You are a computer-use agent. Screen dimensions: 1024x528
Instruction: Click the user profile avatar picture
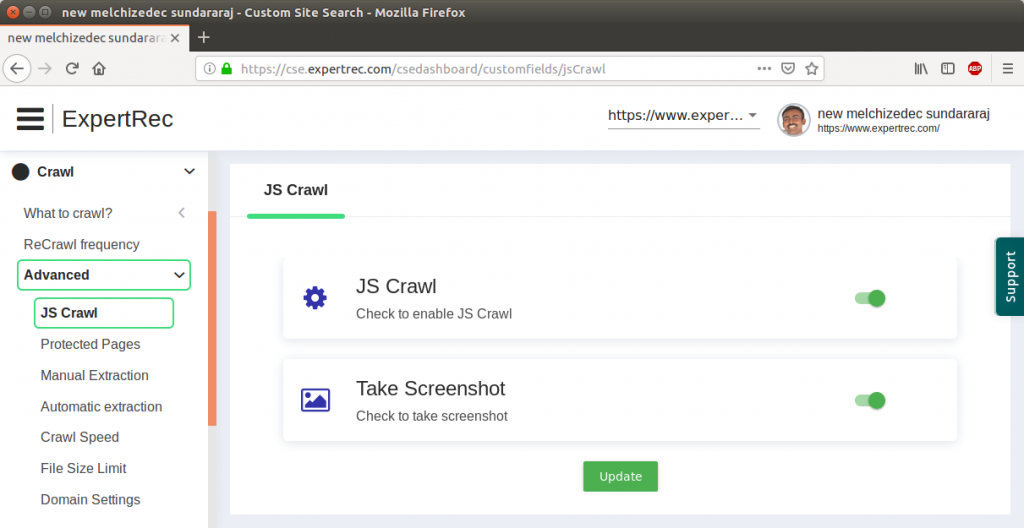pos(793,120)
